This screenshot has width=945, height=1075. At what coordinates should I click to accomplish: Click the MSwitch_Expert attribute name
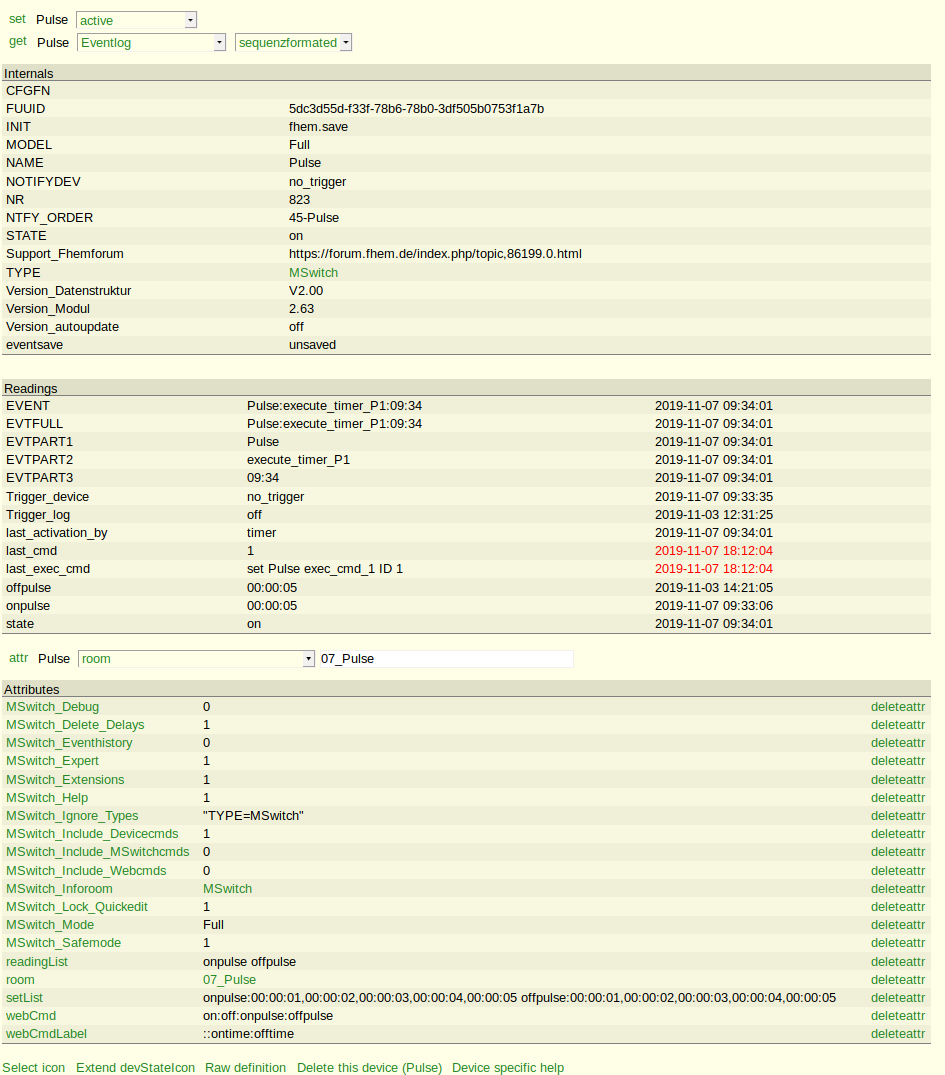tap(53, 761)
